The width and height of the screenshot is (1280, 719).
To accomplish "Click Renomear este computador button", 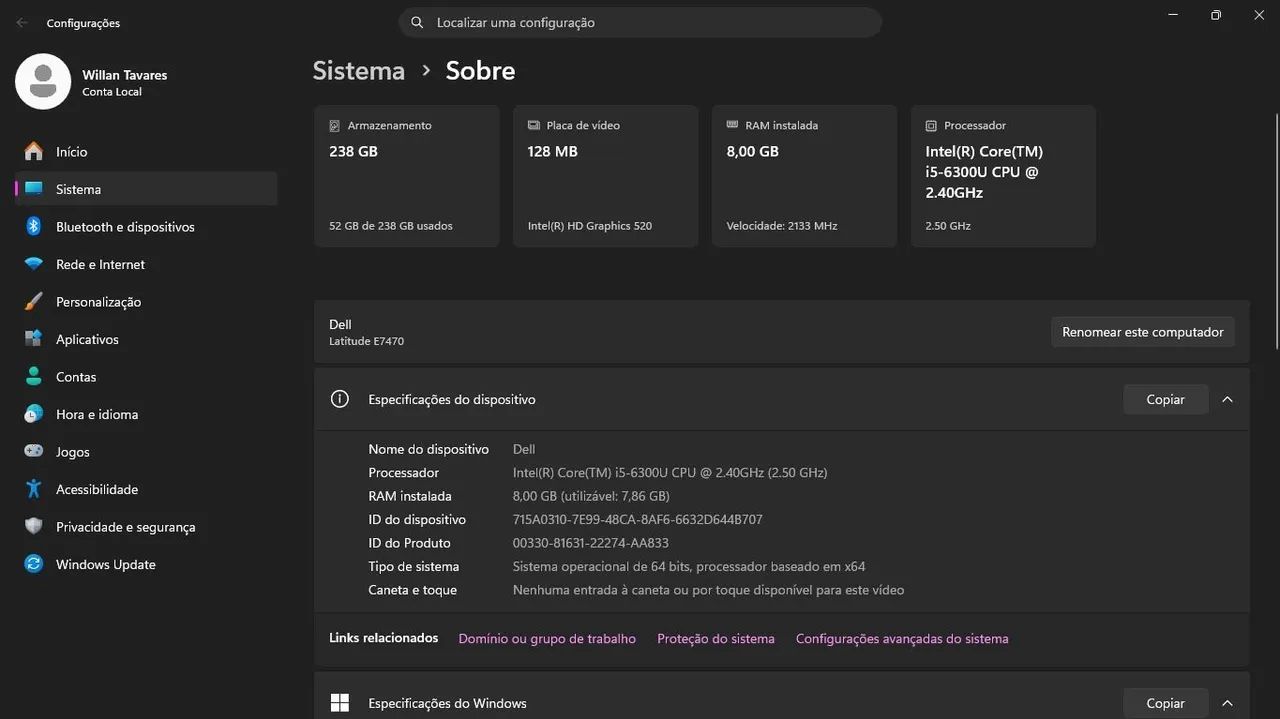I will 1143,332.
